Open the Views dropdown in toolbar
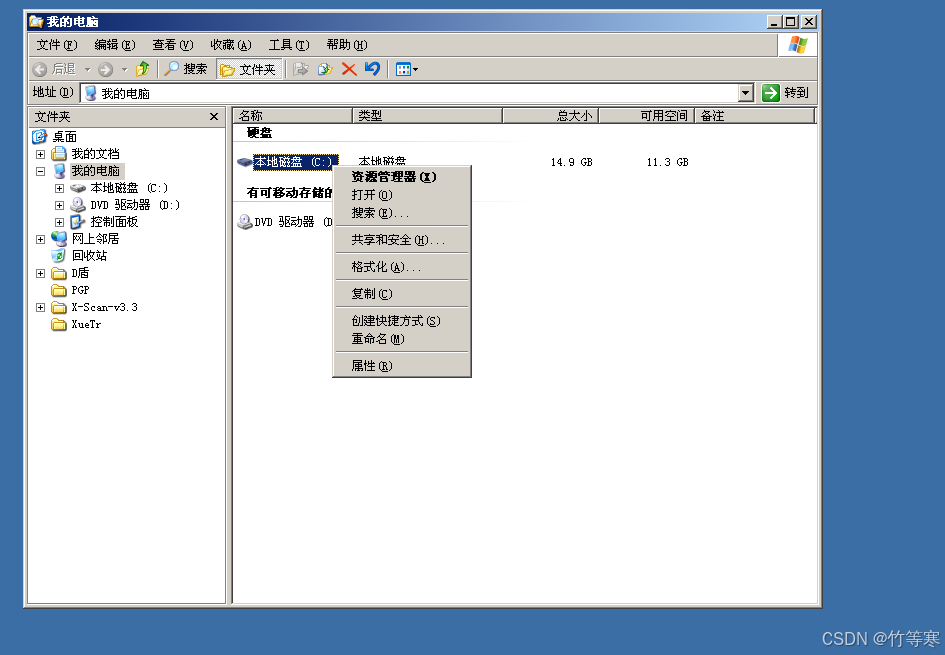945x655 pixels. 407,69
